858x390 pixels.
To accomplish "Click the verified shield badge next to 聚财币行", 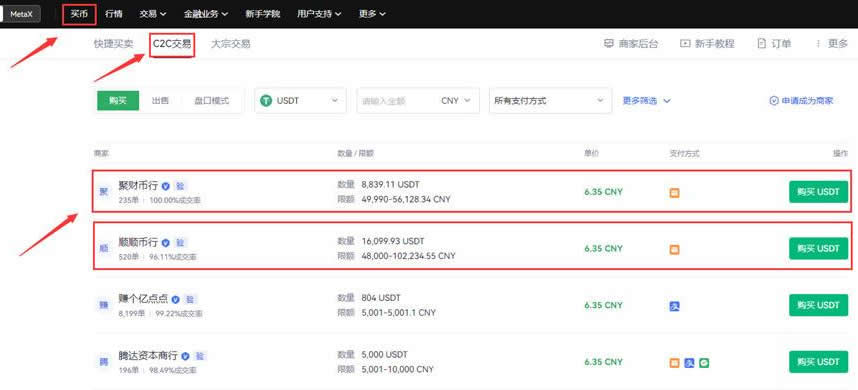I will (x=166, y=186).
